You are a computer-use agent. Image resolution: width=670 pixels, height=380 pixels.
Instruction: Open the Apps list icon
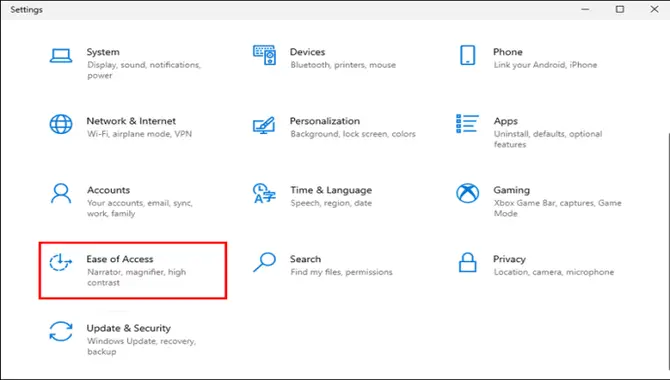coord(467,124)
